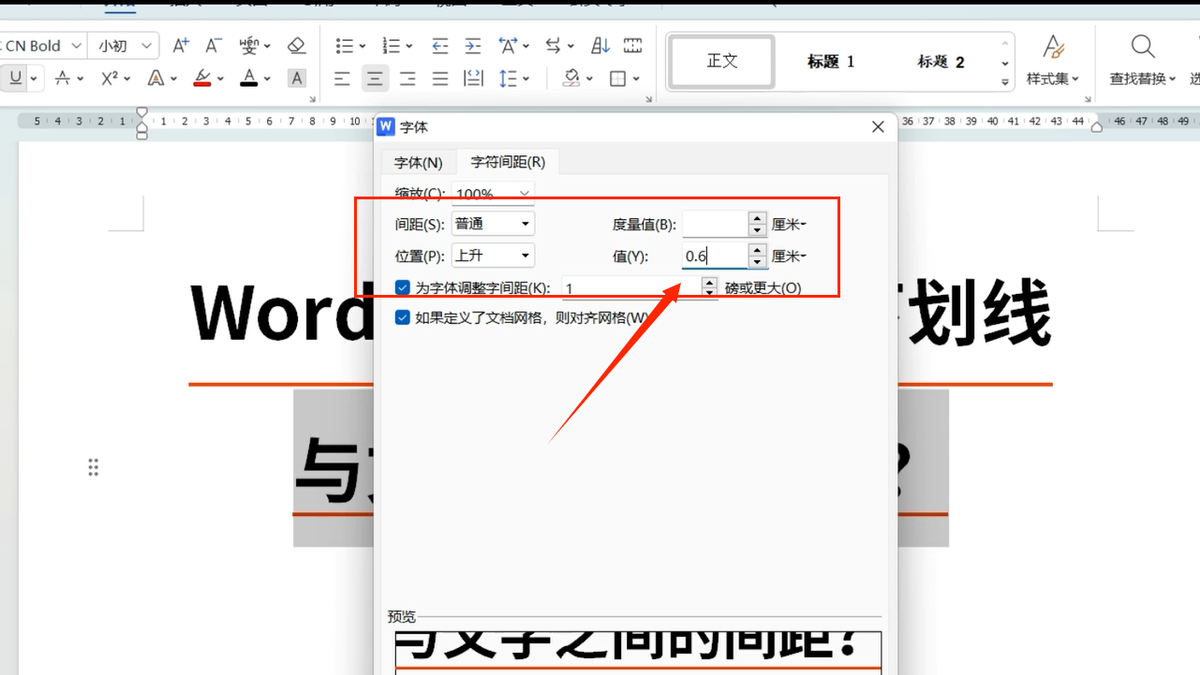Click the decrease indent icon
The width and height of the screenshot is (1200, 675).
pyautogui.click(x=440, y=45)
